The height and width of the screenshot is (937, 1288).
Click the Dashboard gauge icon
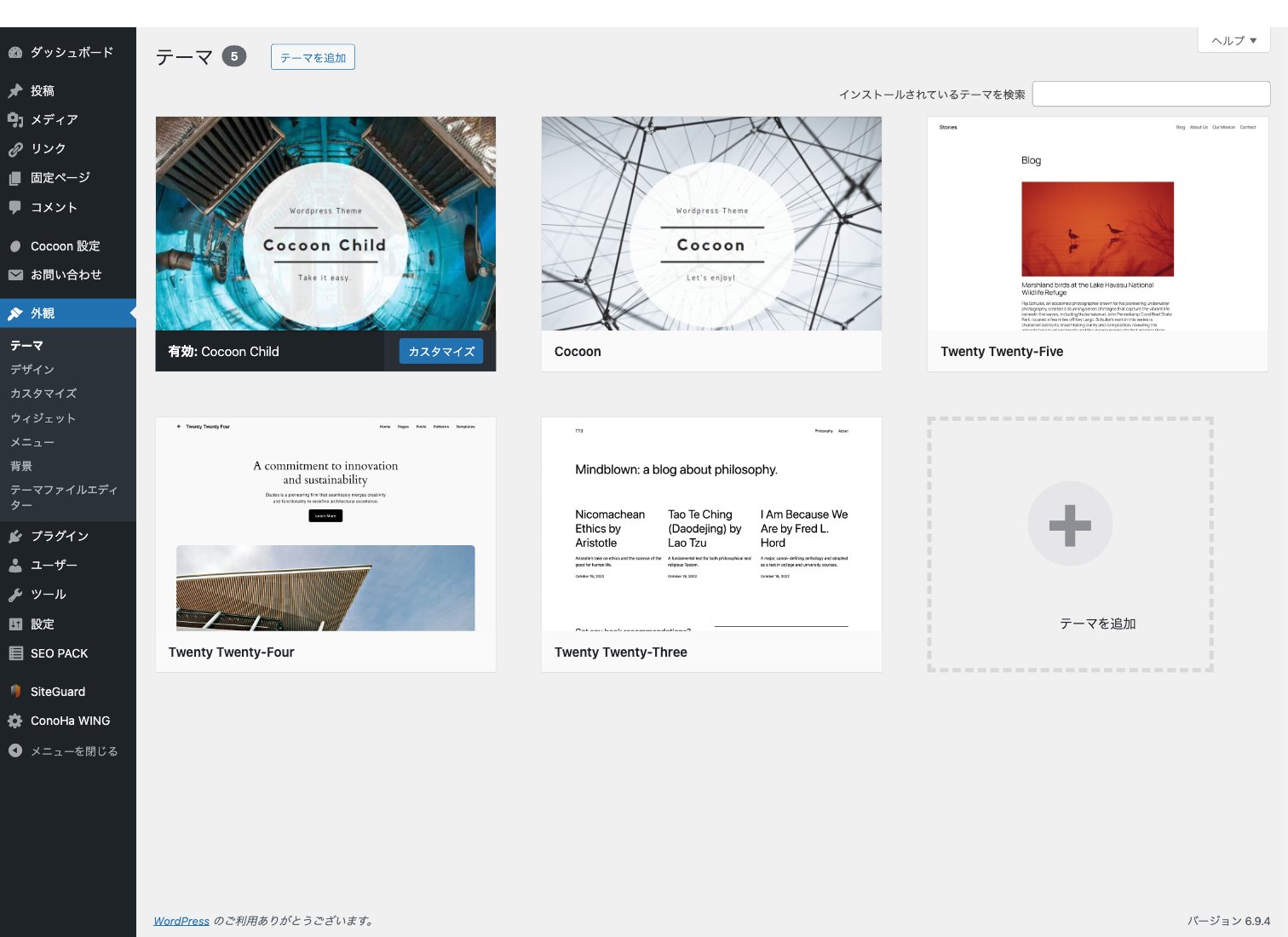click(15, 53)
